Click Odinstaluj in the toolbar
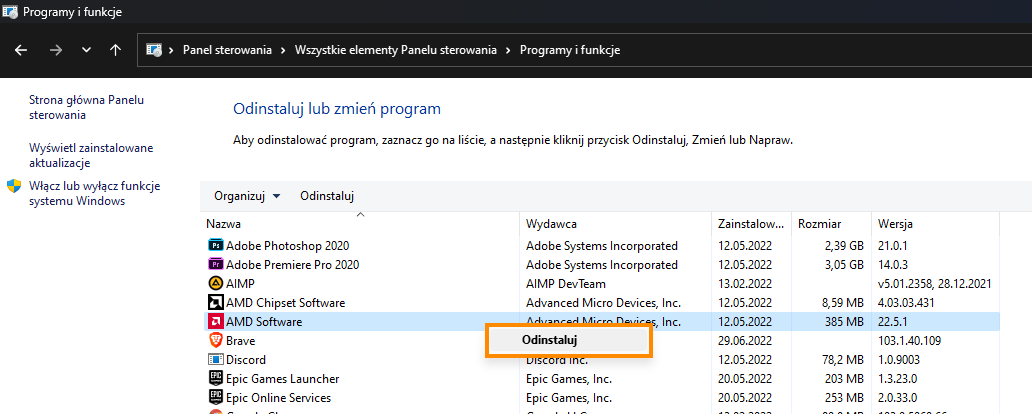 point(327,195)
